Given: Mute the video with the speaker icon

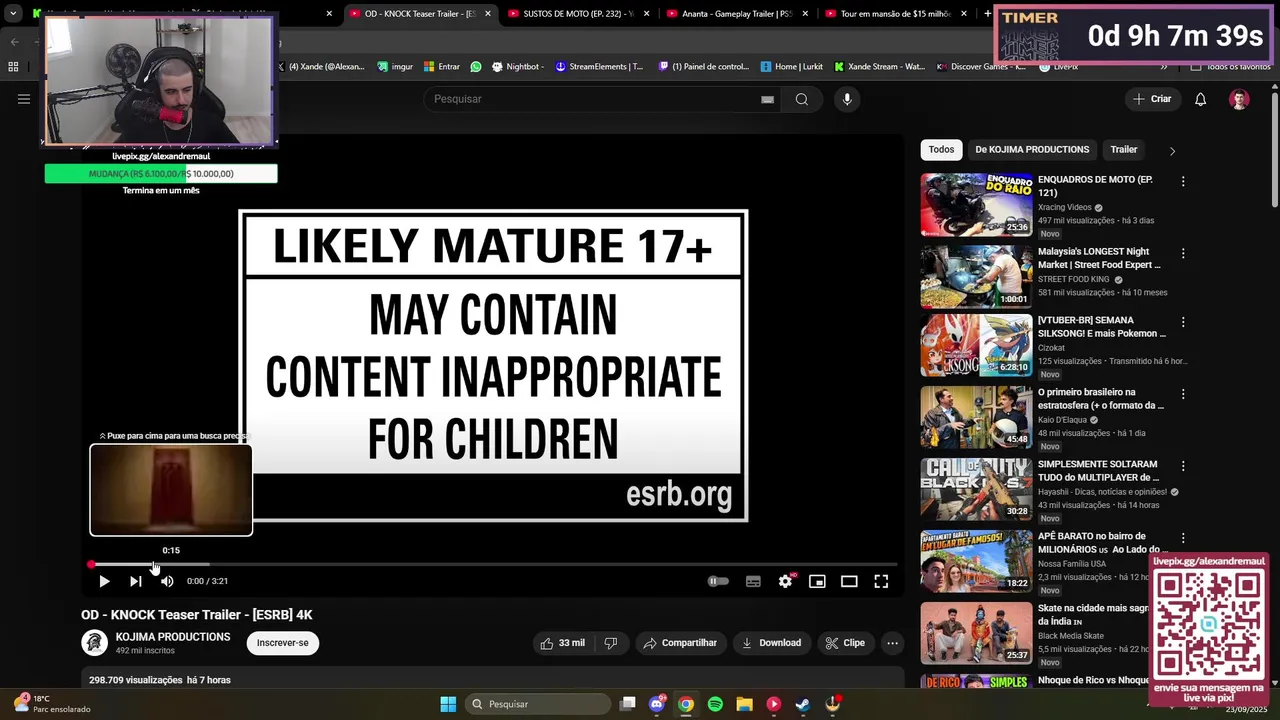Looking at the screenshot, I should point(167,581).
